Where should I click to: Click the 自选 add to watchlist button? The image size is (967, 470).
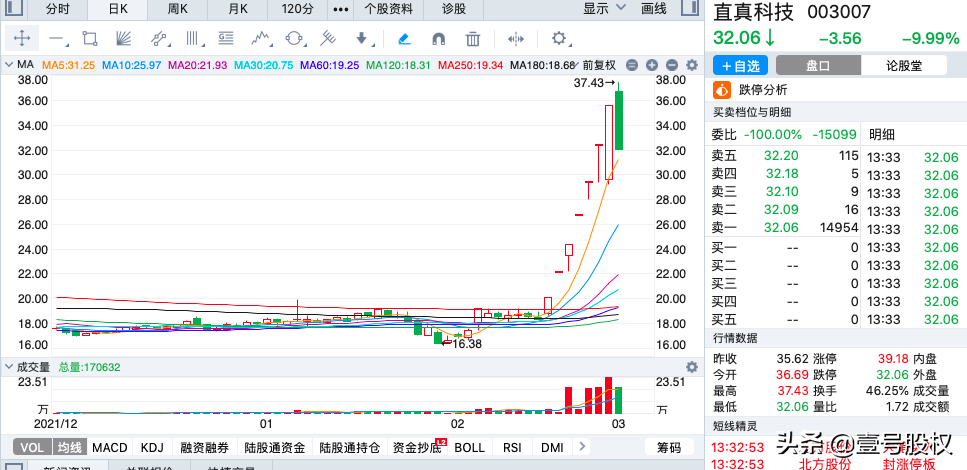point(739,65)
